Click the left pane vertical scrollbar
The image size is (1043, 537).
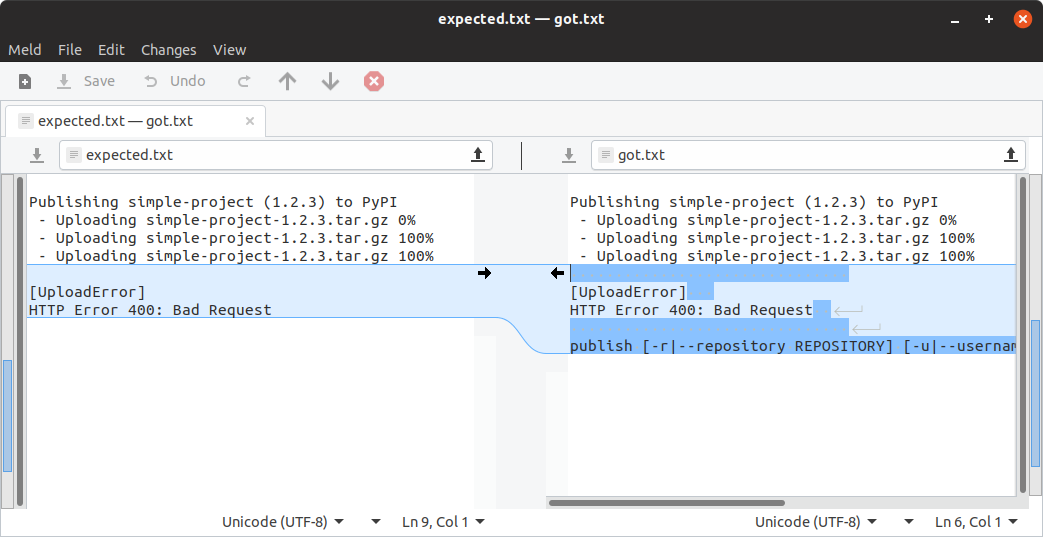point(20,341)
